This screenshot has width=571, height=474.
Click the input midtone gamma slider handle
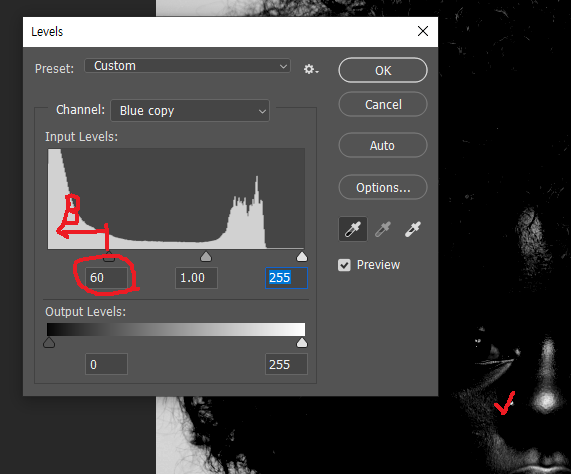tap(206, 257)
